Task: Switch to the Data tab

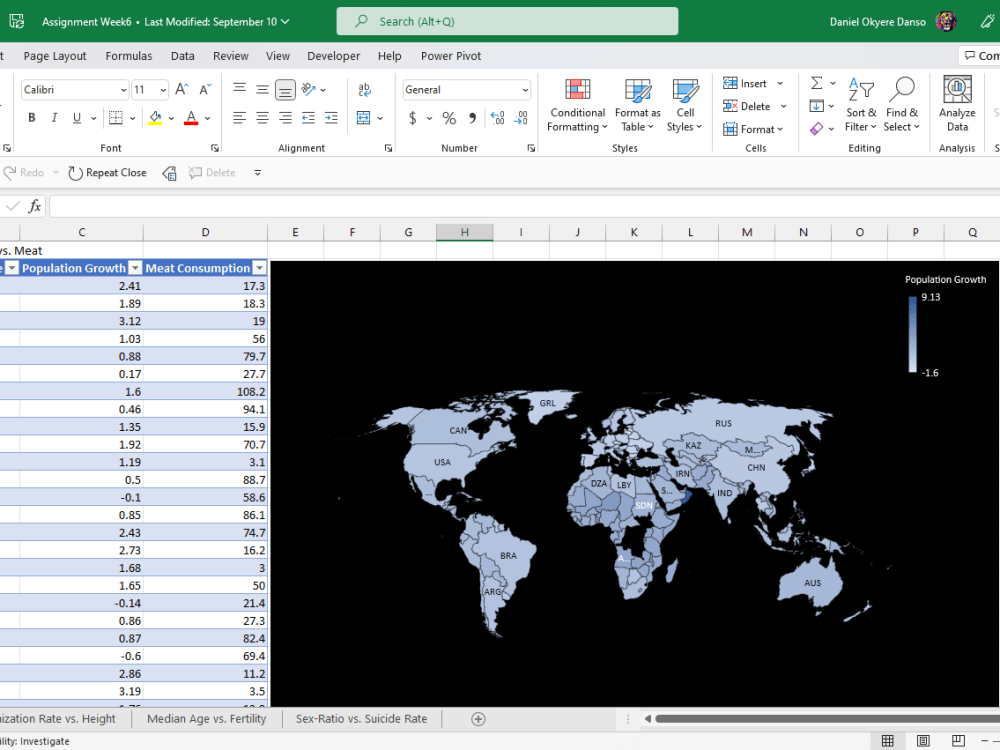Action: click(x=182, y=56)
